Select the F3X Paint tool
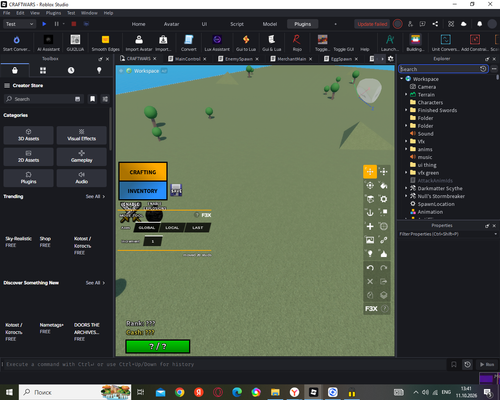Screen dimensions: 500x400 click(x=384, y=185)
